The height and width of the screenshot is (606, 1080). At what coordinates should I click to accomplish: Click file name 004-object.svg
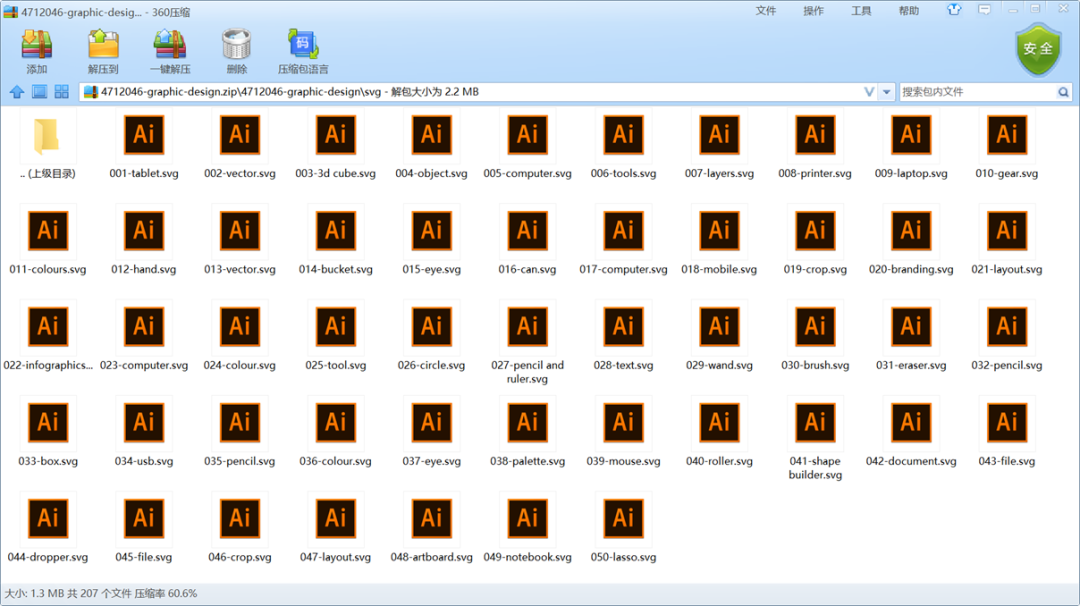(x=432, y=174)
